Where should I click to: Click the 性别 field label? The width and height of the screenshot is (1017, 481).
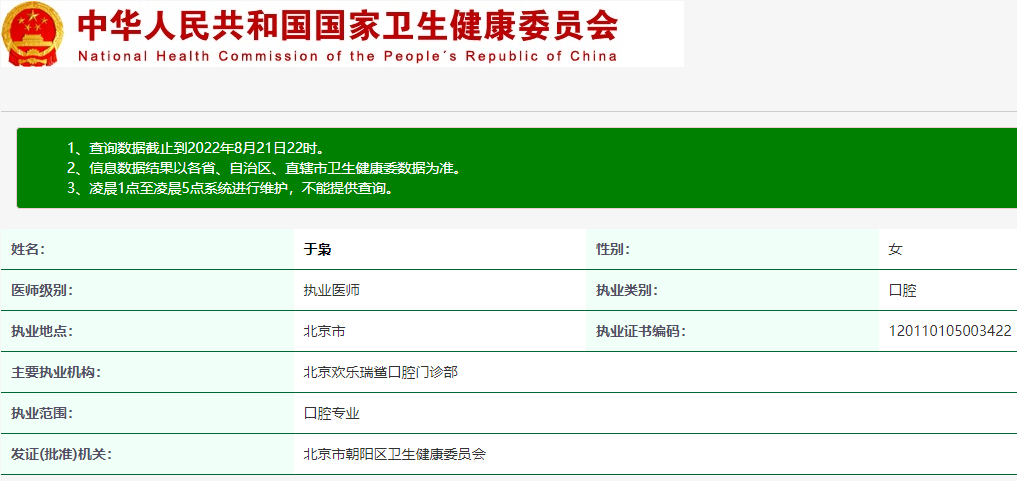(613, 249)
